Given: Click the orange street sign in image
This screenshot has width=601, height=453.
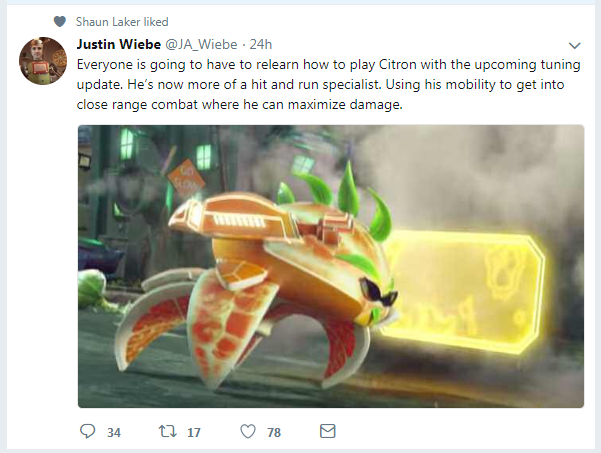Looking at the screenshot, I should pyautogui.click(x=186, y=179).
